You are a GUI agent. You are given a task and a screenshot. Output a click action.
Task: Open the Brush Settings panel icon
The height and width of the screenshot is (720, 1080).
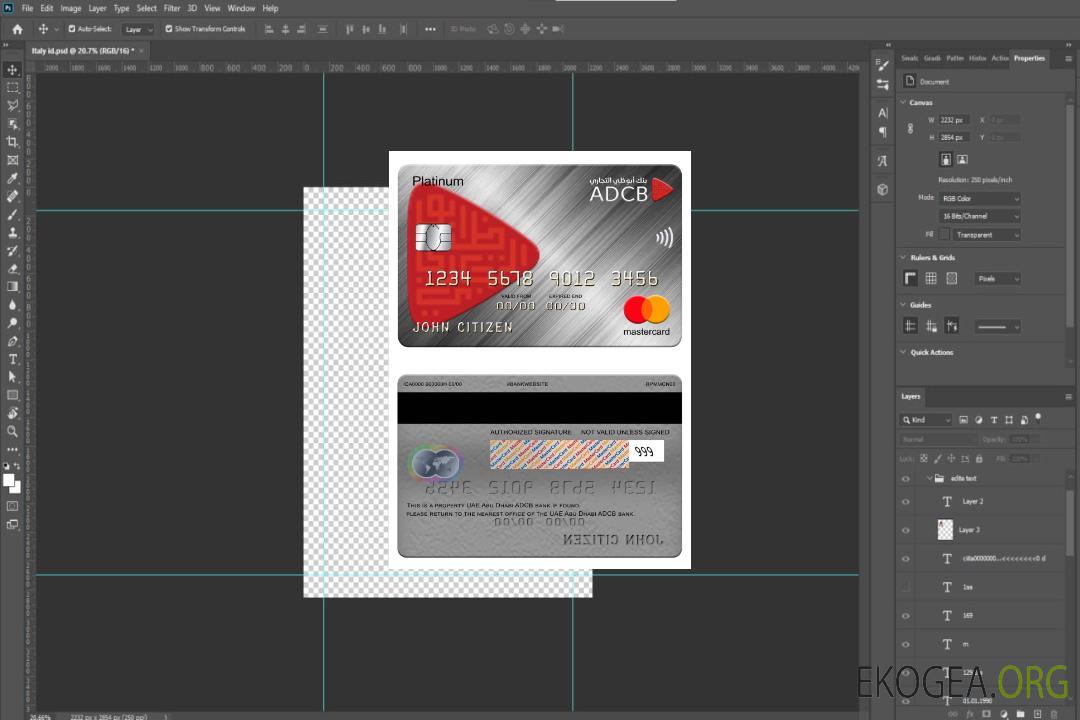883,65
